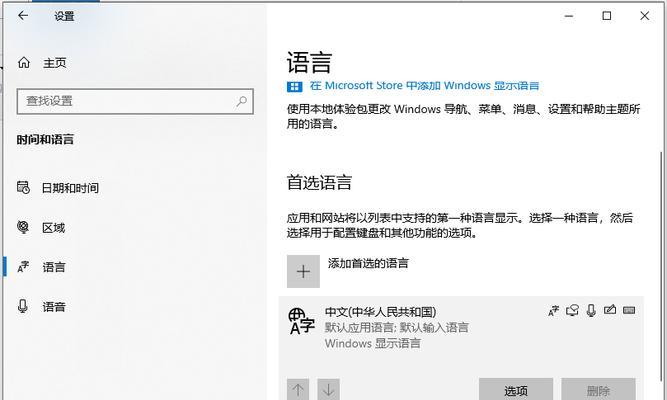This screenshot has width=667, height=400.
Task: Click the plus button to add language
Action: click(303, 271)
